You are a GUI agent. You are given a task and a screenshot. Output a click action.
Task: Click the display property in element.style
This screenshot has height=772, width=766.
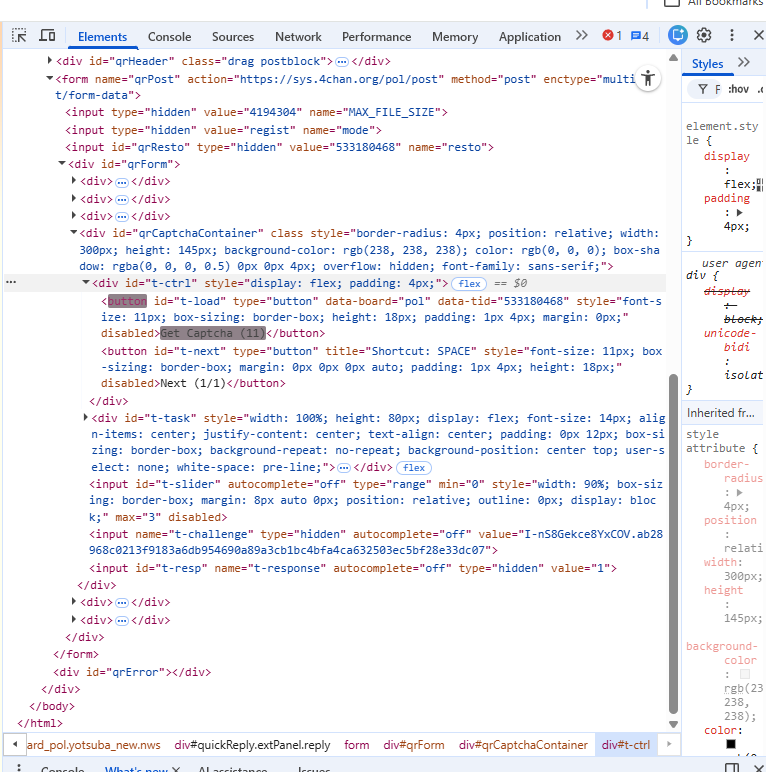click(726, 157)
